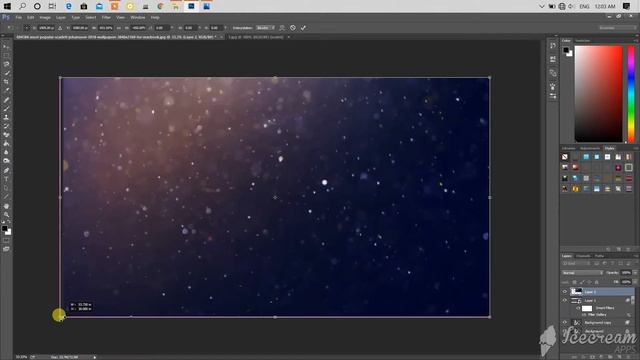This screenshot has width=640, height=360.
Task: Click the rotation angle field in options bar
Action: click(161, 28)
